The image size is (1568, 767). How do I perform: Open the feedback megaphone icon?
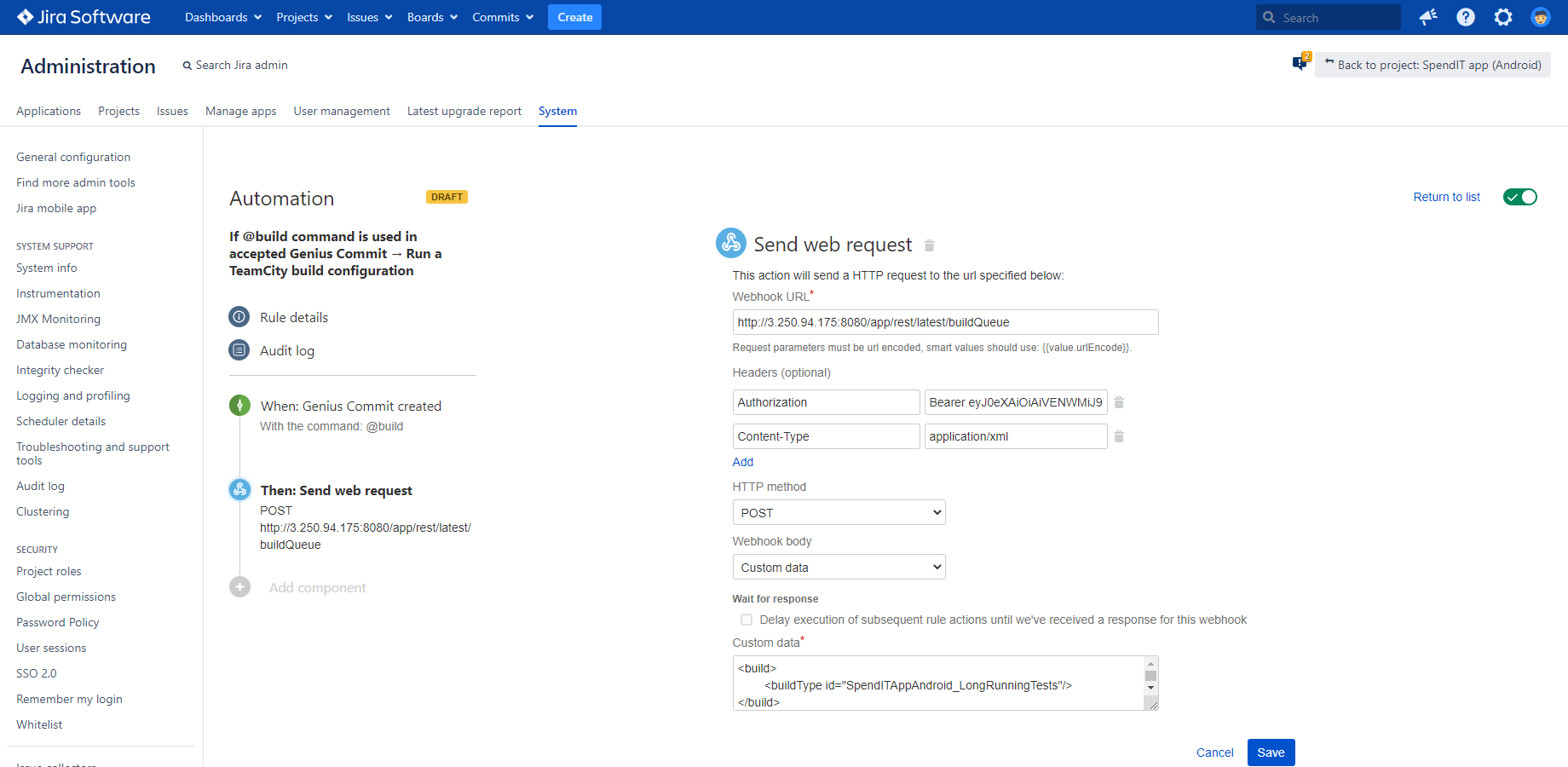click(x=1428, y=17)
